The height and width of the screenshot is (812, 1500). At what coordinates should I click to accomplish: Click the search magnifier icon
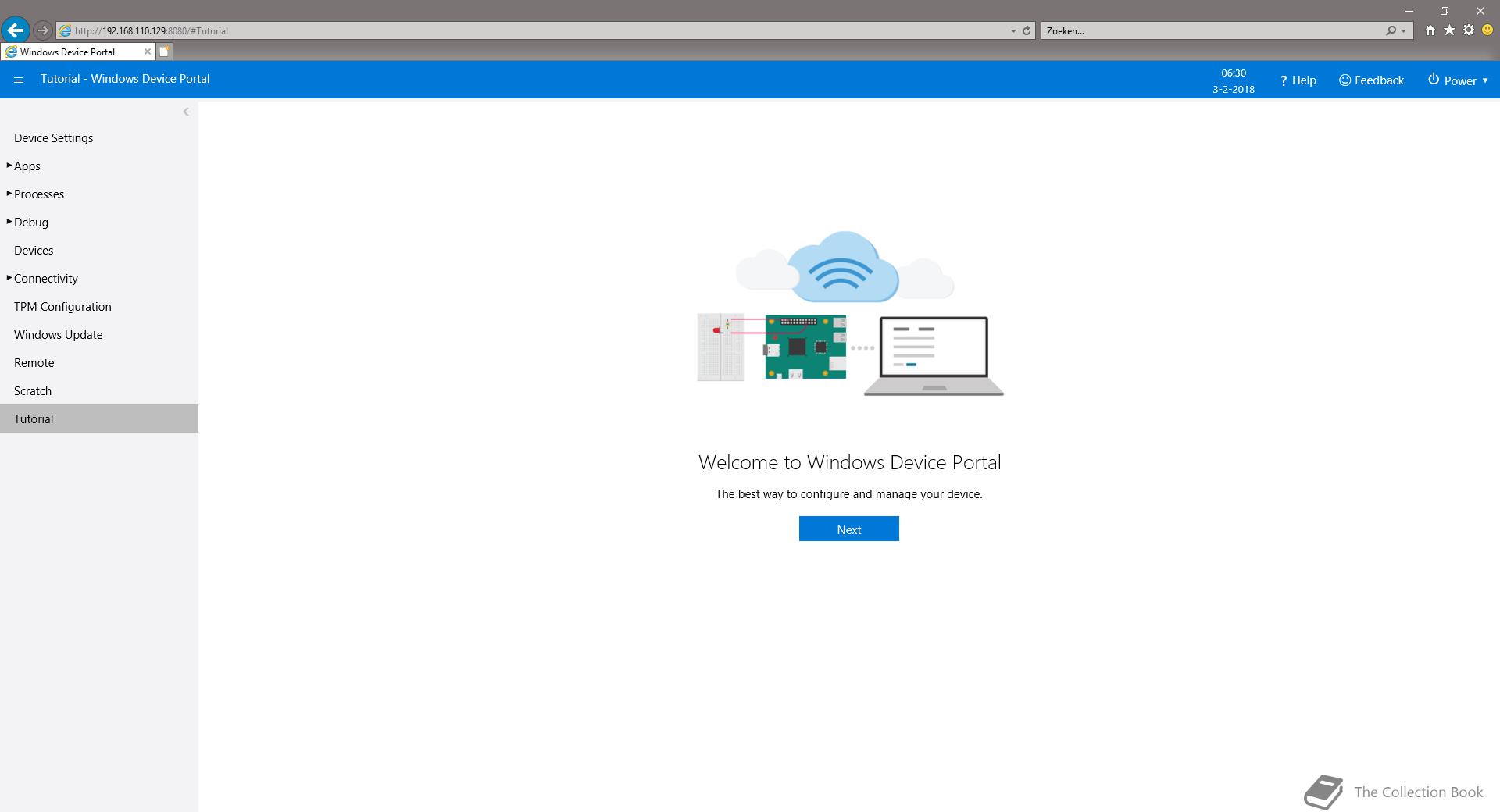(x=1391, y=31)
